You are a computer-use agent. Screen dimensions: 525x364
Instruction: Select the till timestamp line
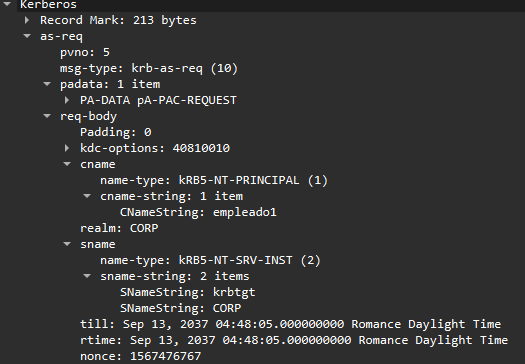(290, 324)
